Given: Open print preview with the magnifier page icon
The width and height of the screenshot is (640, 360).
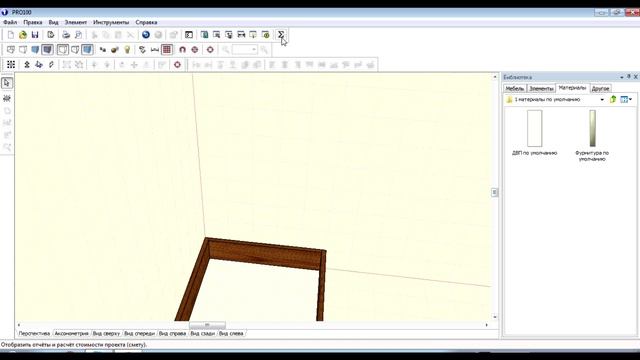Looking at the screenshot, I should pyautogui.click(x=78, y=35).
